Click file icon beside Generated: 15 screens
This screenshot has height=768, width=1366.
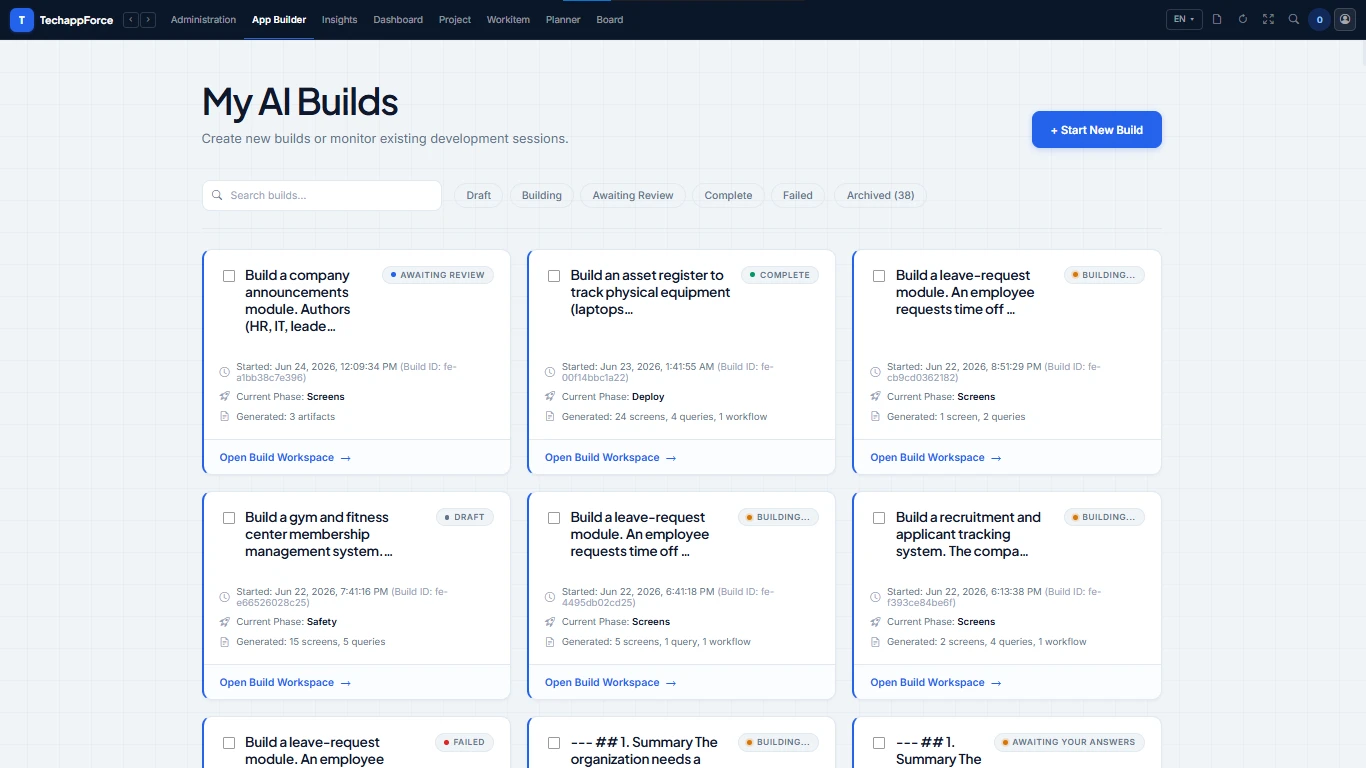click(x=224, y=642)
